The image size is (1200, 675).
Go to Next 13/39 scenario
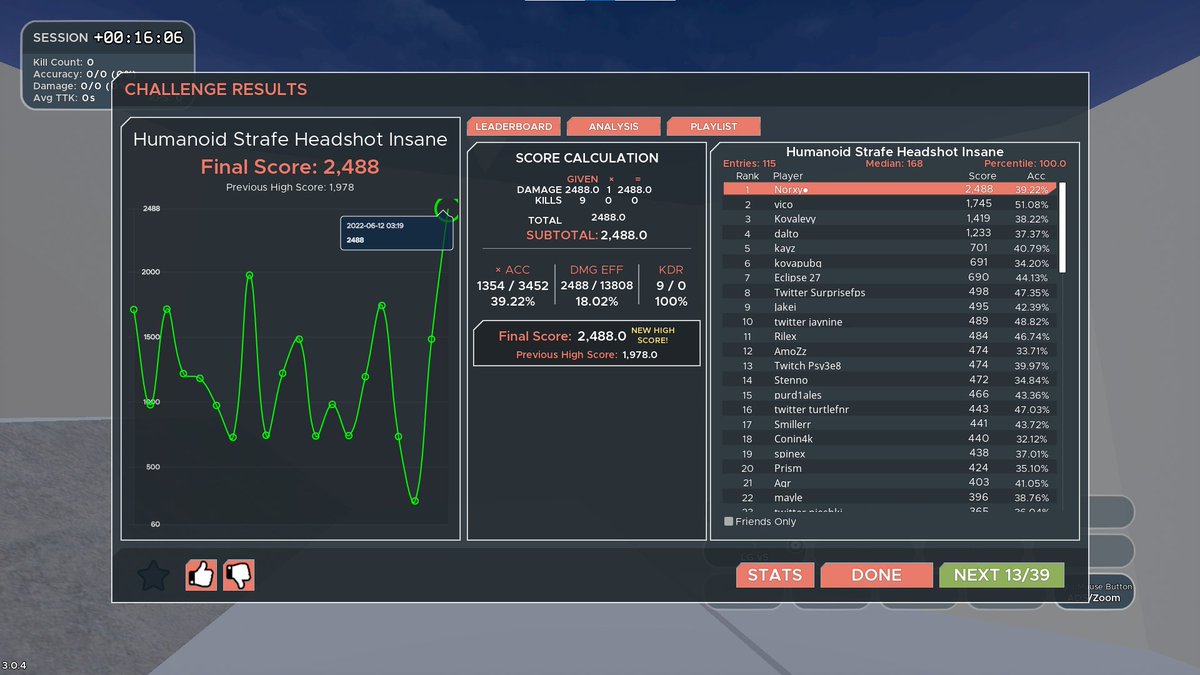(x=1002, y=575)
